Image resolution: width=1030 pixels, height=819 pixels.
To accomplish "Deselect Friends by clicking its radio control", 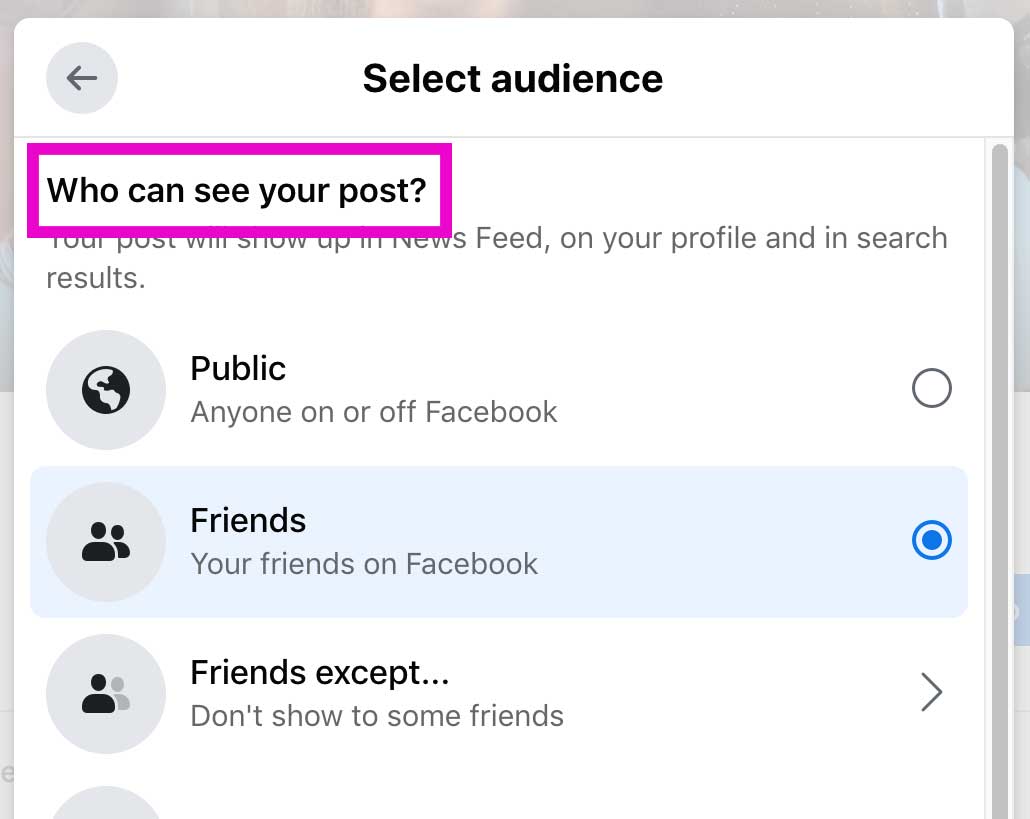I will [x=931, y=540].
